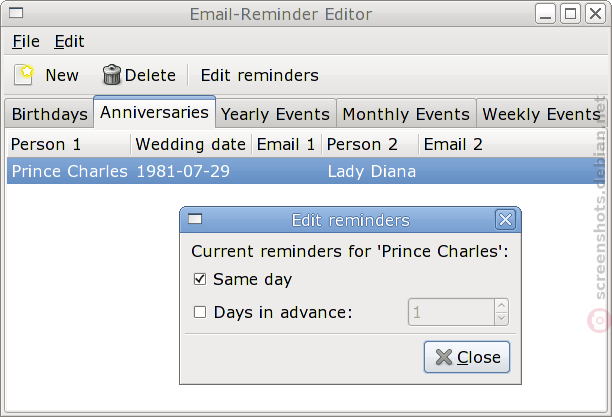Sort by the Wedding date column header

[x=190, y=144]
